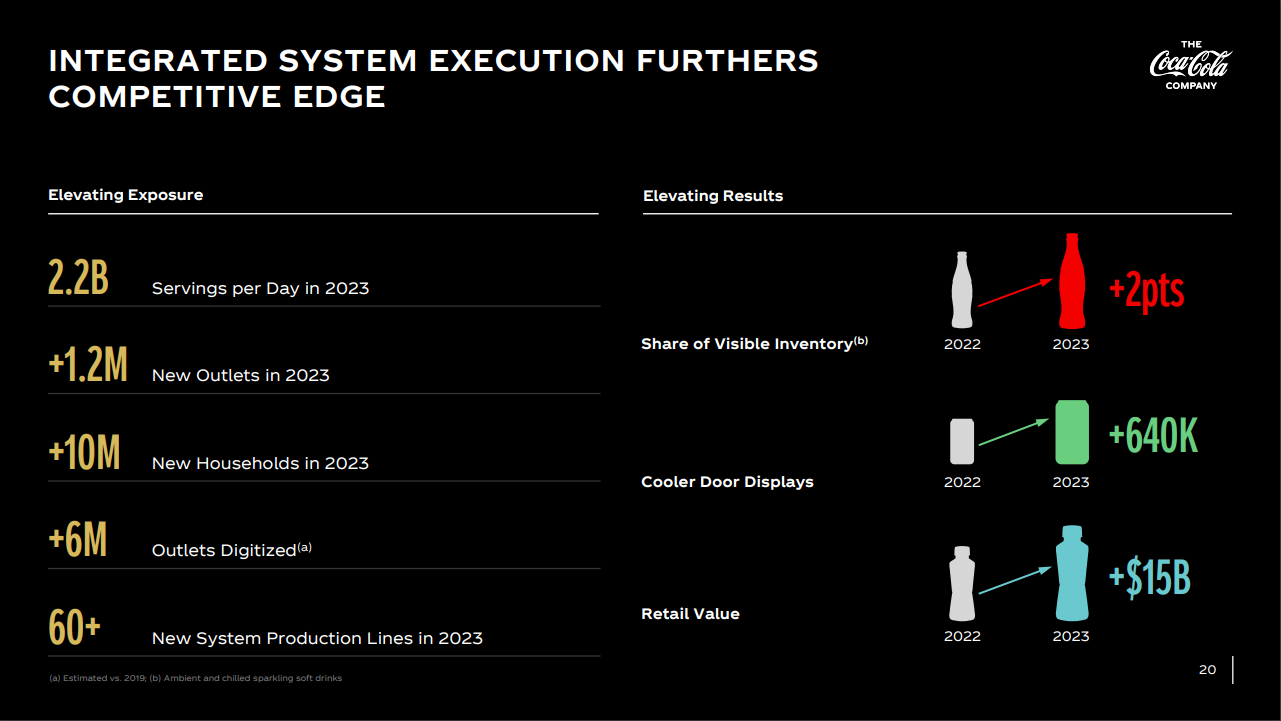Select the slide title text
Image resolution: width=1281 pixels, height=721 pixels.
433,78
